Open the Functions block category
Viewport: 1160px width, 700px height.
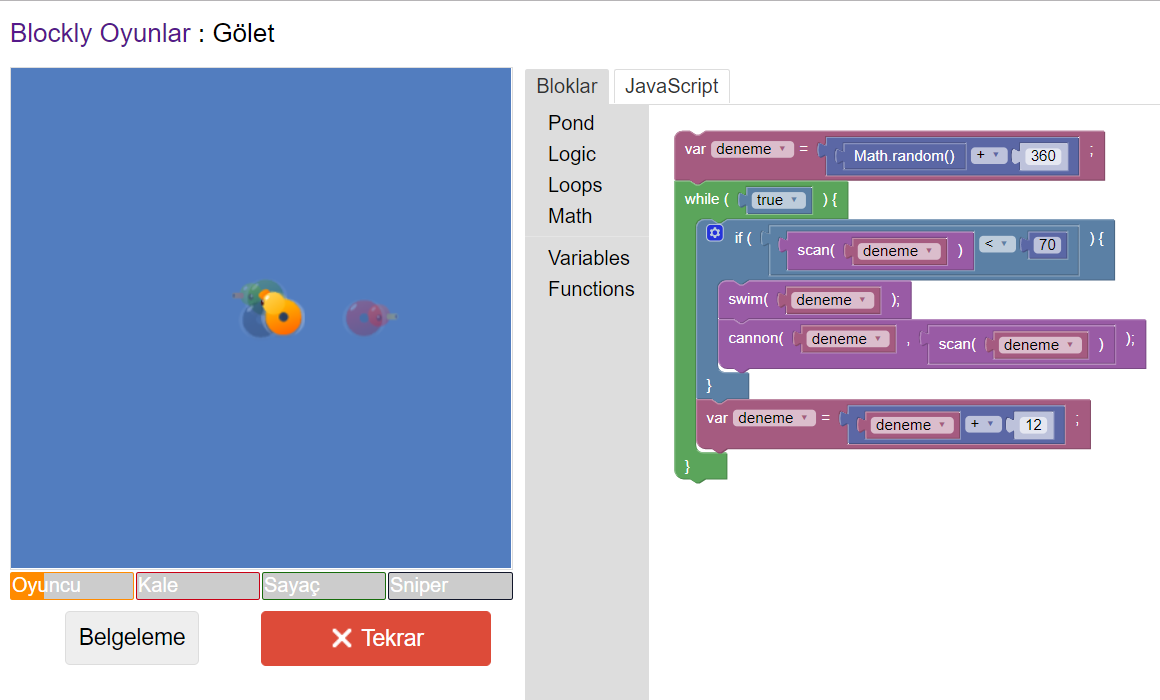[x=591, y=289]
